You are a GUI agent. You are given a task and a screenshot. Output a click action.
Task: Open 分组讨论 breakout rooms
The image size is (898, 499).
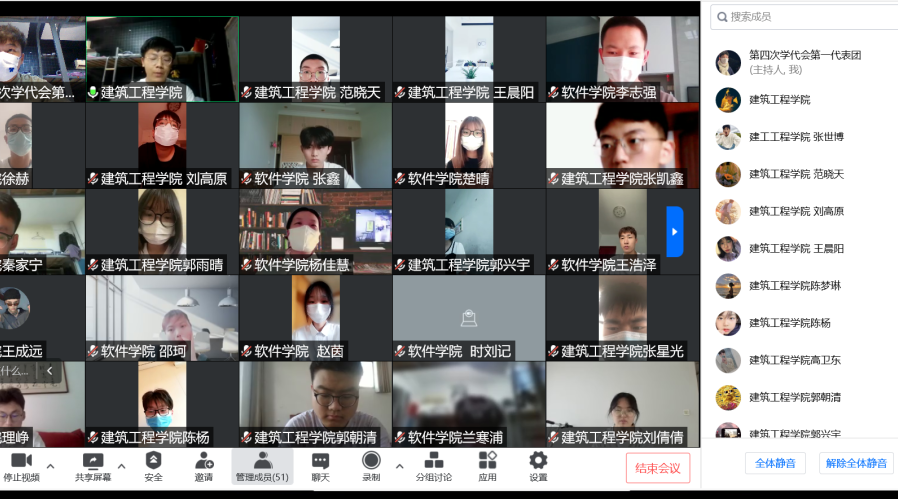tap(434, 461)
